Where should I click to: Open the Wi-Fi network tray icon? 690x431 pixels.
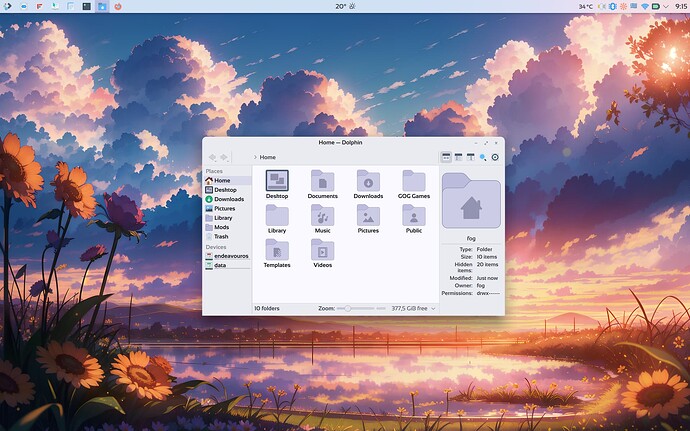pos(645,6)
